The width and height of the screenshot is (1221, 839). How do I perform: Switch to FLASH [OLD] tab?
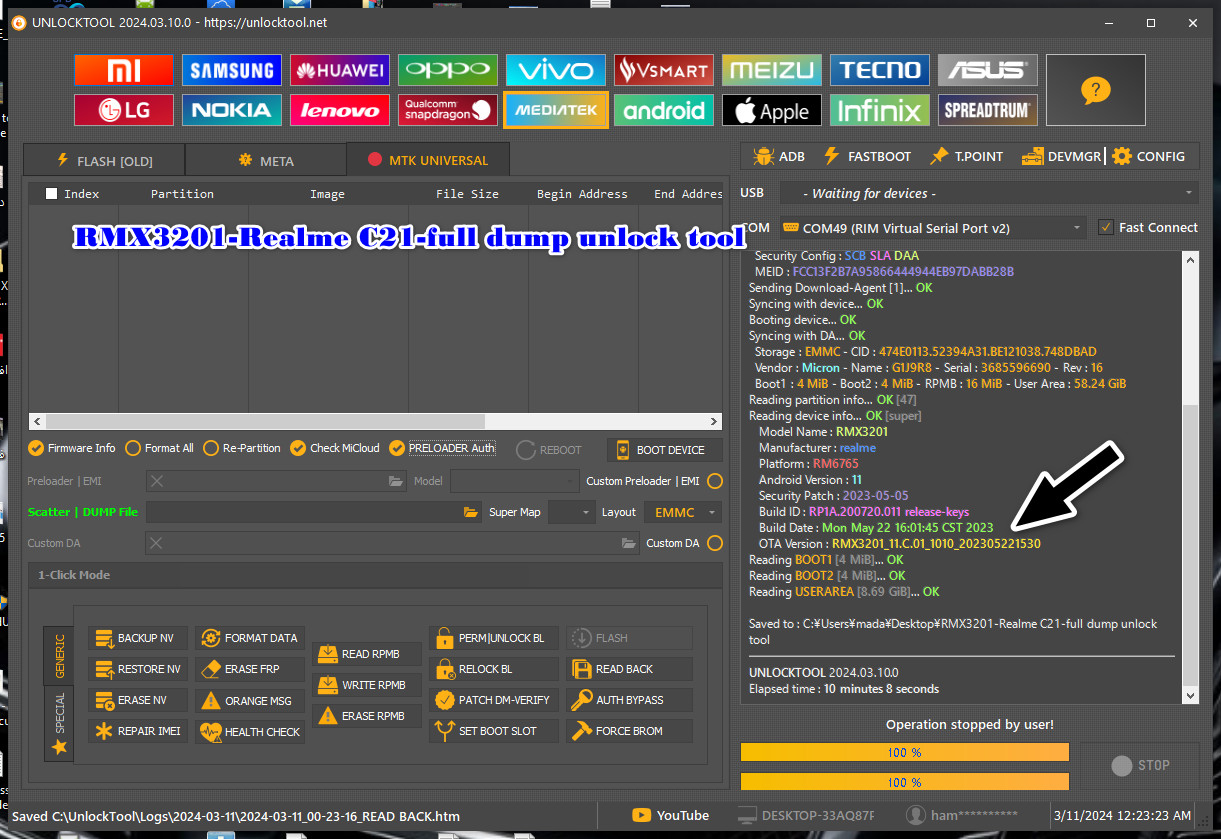tap(104, 160)
